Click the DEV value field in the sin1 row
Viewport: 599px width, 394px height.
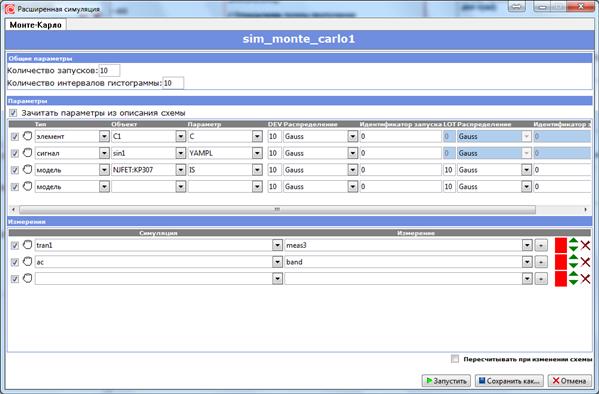pyautogui.click(x=274, y=153)
